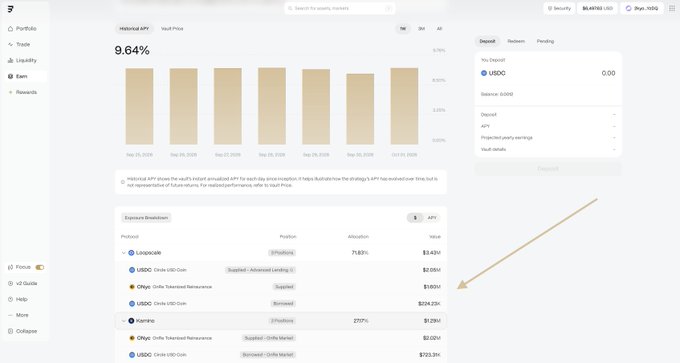This screenshot has height=363, width=680.
Task: Click the Supplied - Onfe Market badge
Action: pyautogui.click(x=268, y=338)
